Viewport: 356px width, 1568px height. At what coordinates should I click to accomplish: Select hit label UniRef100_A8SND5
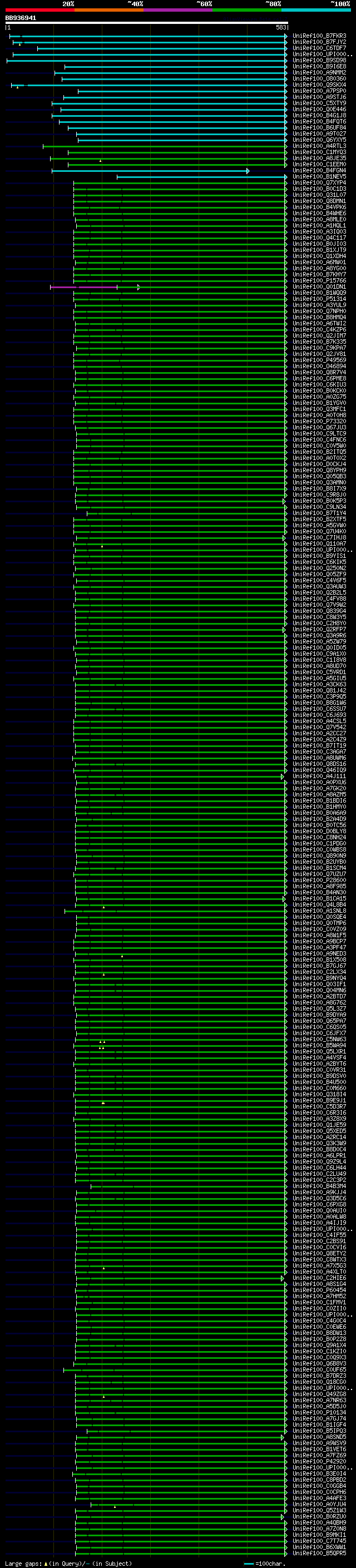click(x=319, y=1437)
